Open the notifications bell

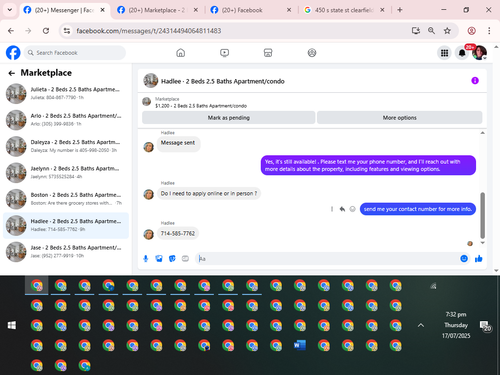tap(462, 53)
